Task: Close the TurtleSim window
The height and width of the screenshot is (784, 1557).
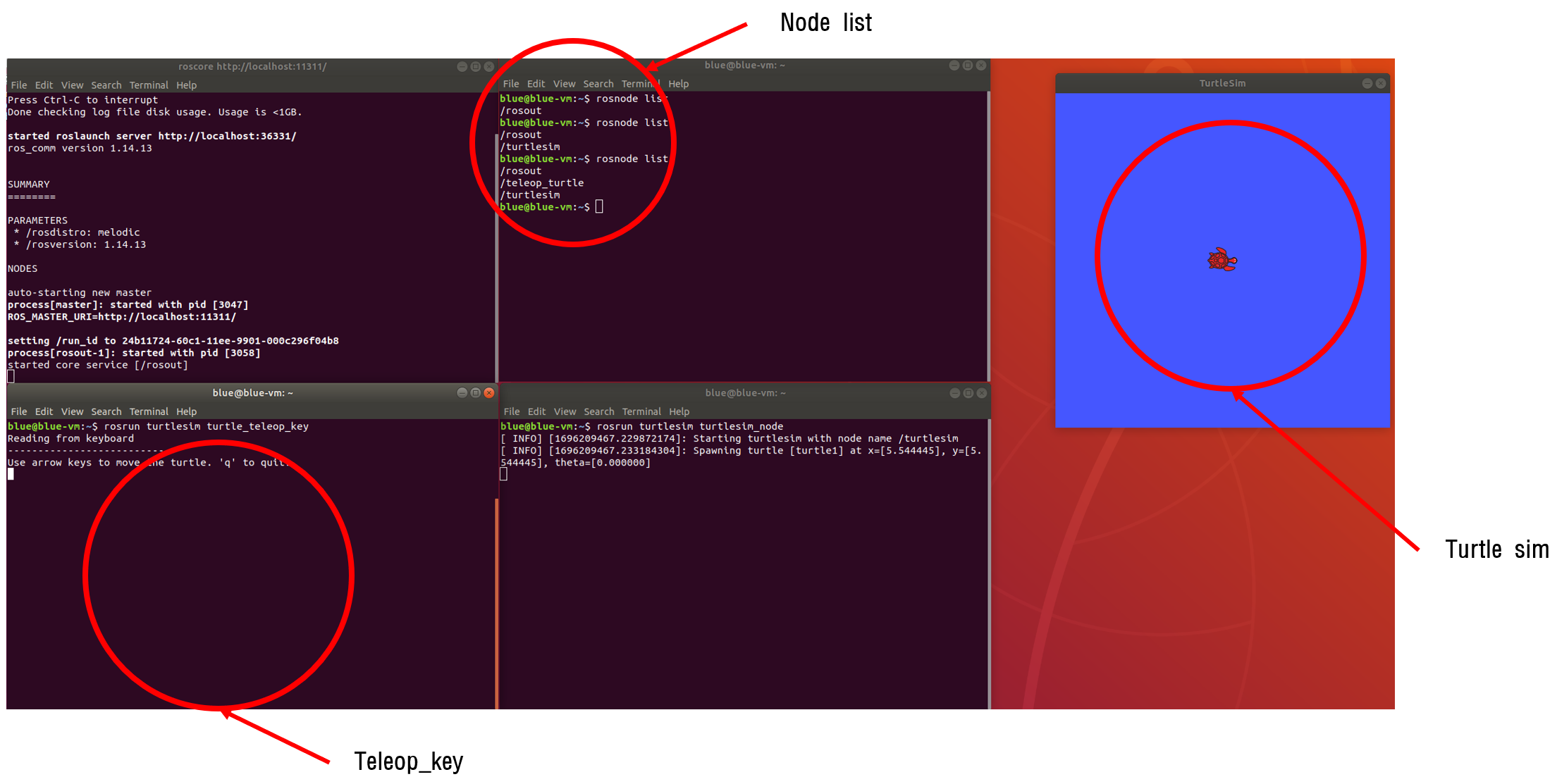Action: tap(1380, 83)
